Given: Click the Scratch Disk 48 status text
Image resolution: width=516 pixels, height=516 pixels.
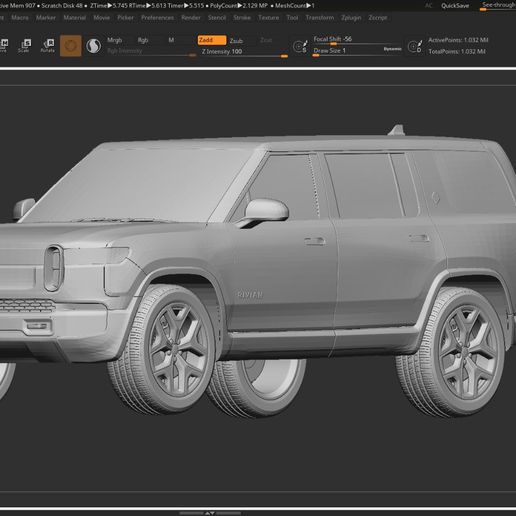Looking at the screenshot, I should click(x=62, y=5).
